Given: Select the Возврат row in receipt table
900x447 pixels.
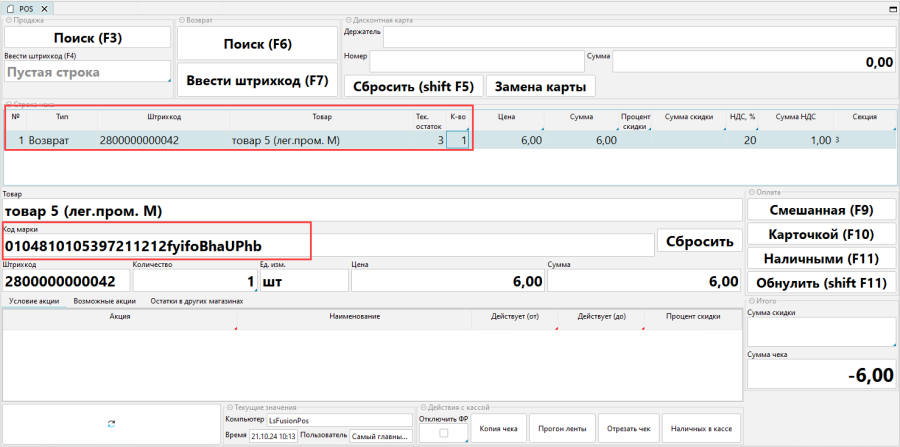Looking at the screenshot, I should (50, 141).
